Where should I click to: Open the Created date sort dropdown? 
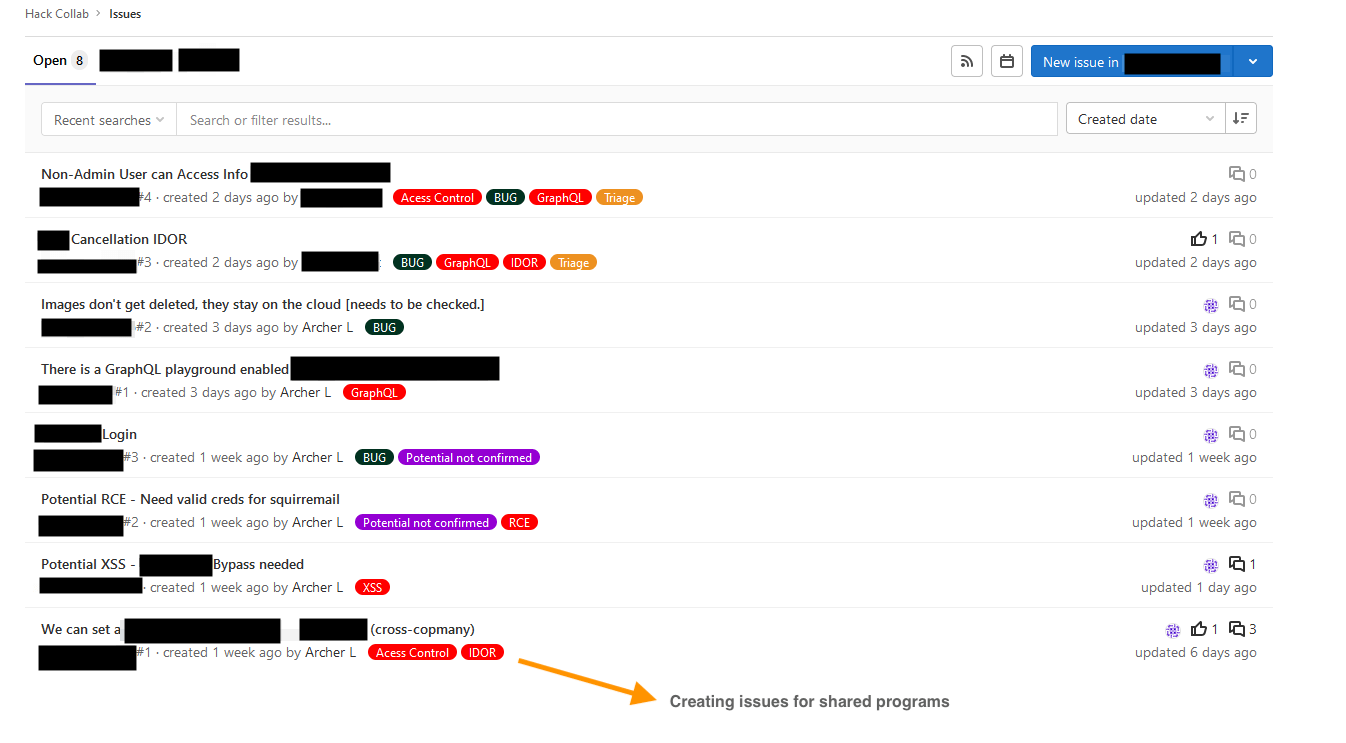pyautogui.click(x=1143, y=118)
